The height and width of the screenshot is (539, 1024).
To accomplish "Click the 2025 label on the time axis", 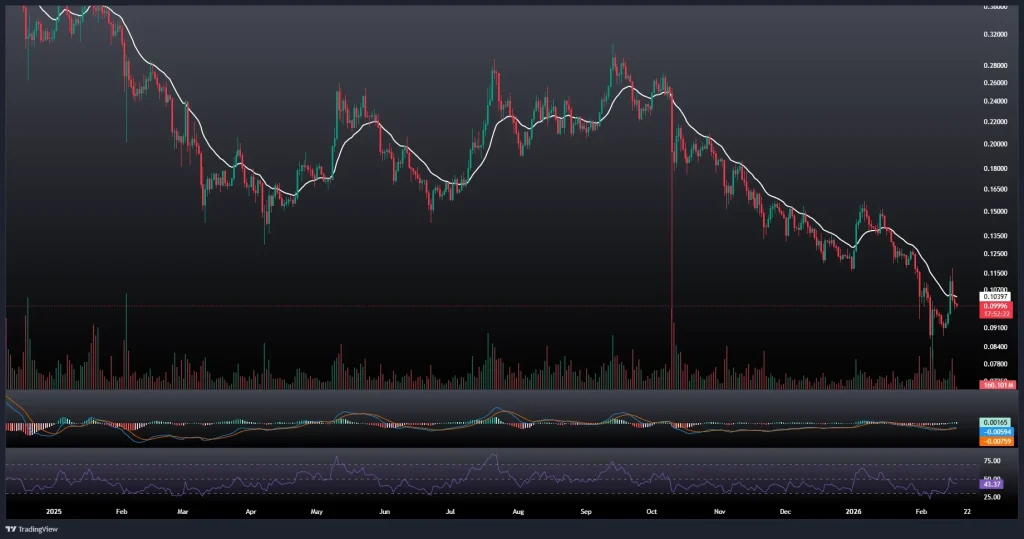I will point(53,510).
